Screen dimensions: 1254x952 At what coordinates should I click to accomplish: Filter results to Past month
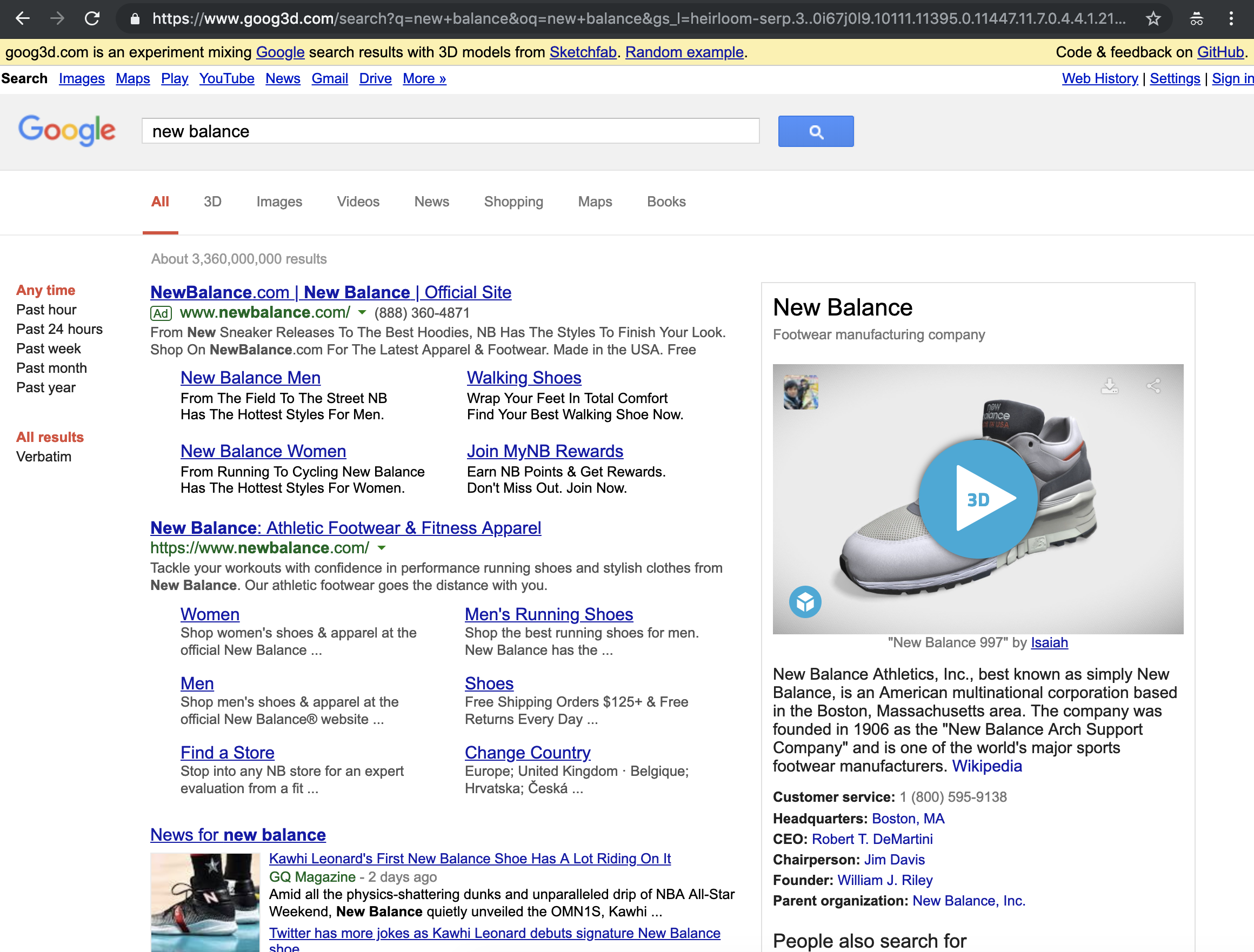[51, 368]
